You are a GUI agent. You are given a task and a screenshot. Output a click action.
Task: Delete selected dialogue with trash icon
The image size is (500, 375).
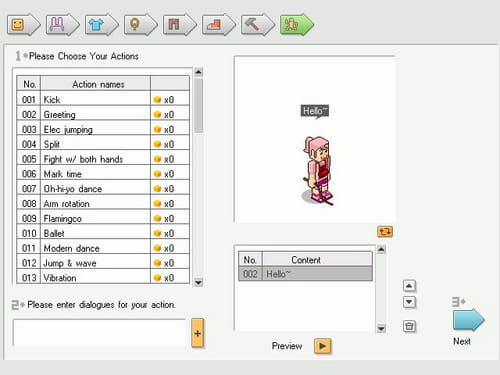(409, 326)
